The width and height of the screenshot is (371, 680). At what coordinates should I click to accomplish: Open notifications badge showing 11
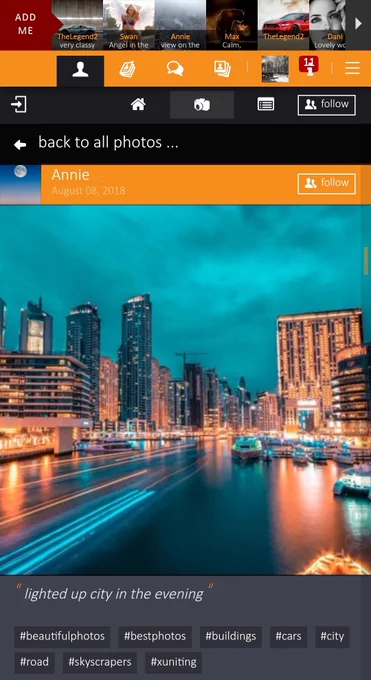309,65
